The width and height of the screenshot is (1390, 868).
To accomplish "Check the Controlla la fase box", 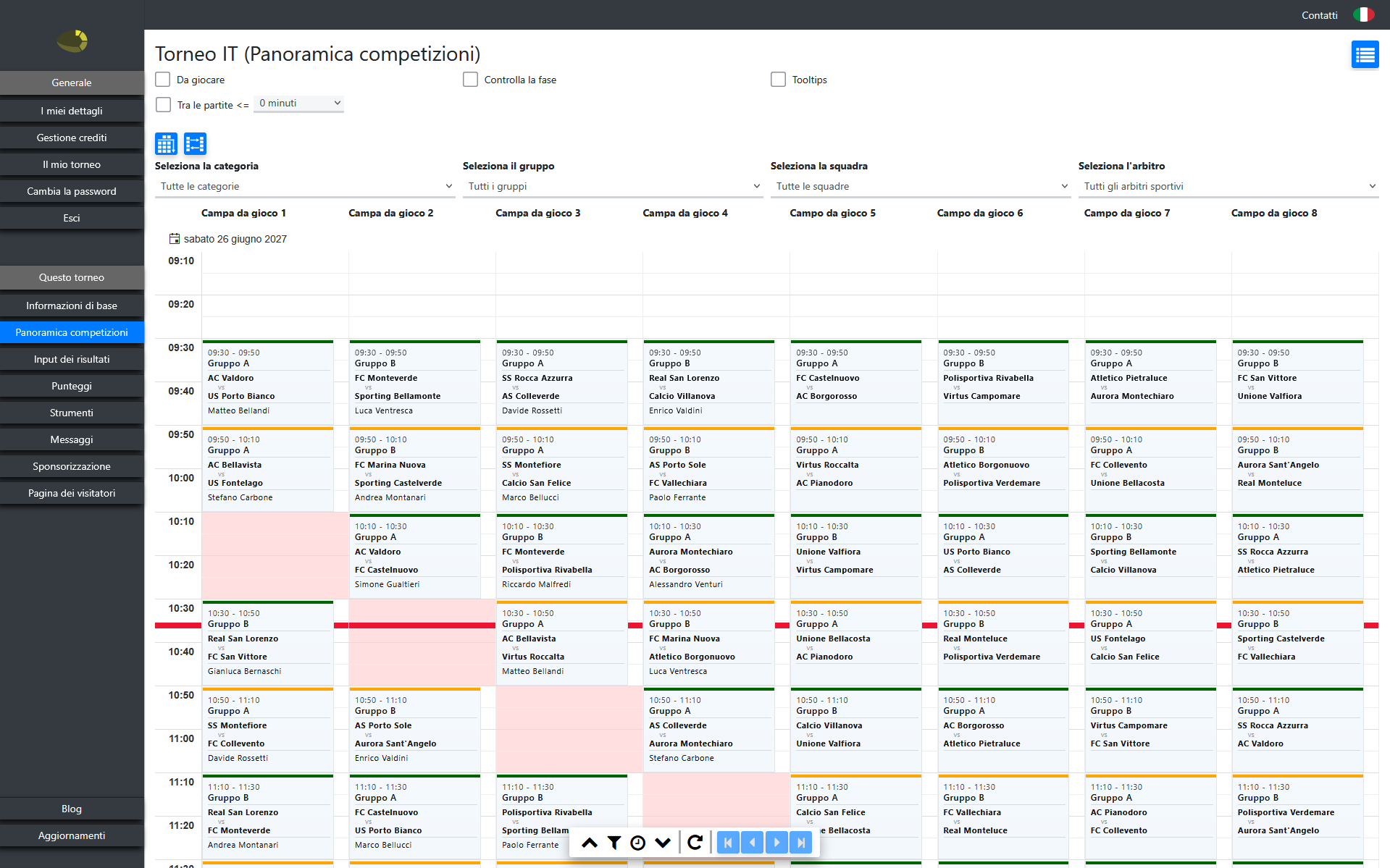I will [x=471, y=80].
